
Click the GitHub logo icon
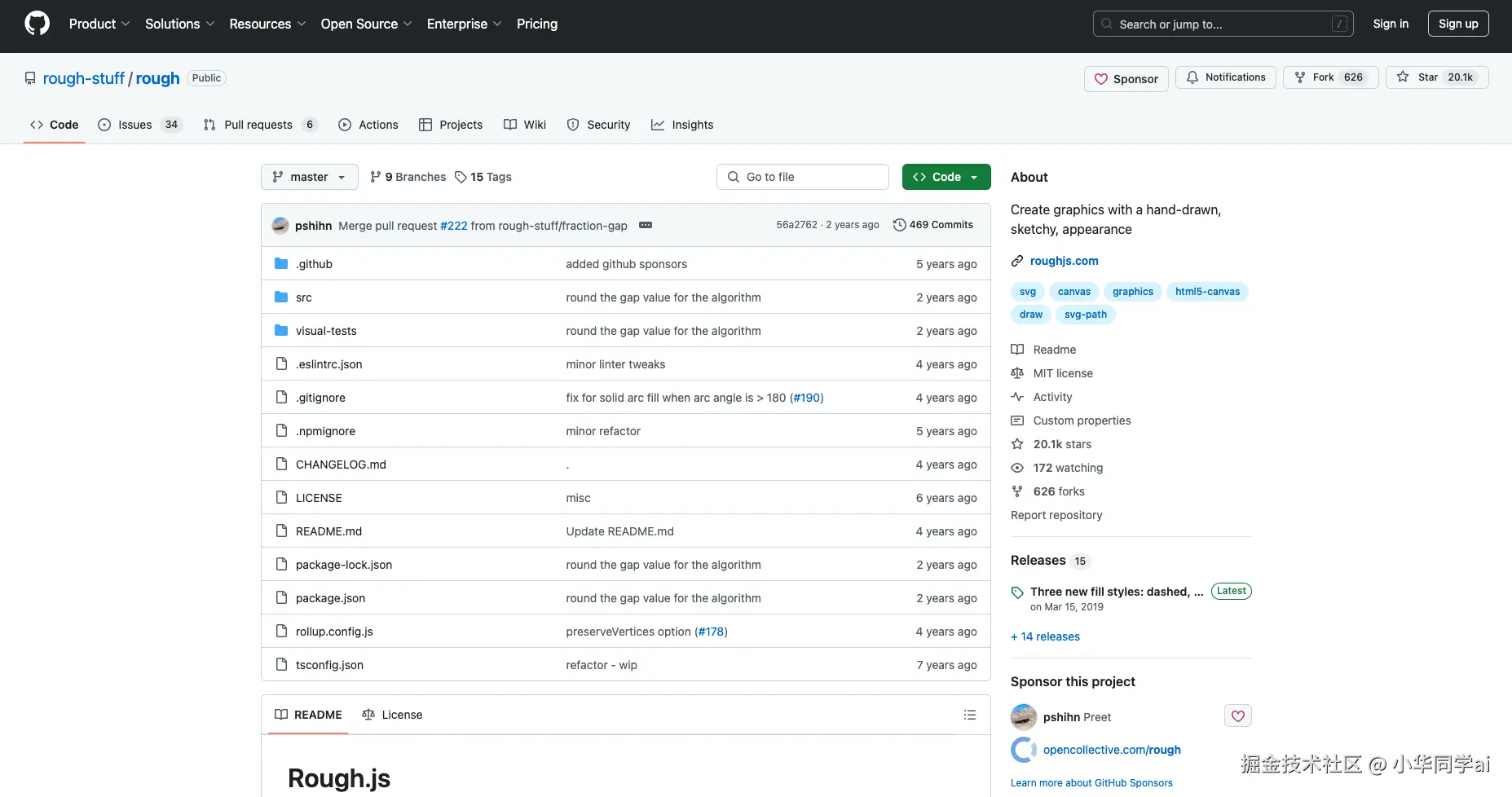pyautogui.click(x=37, y=24)
